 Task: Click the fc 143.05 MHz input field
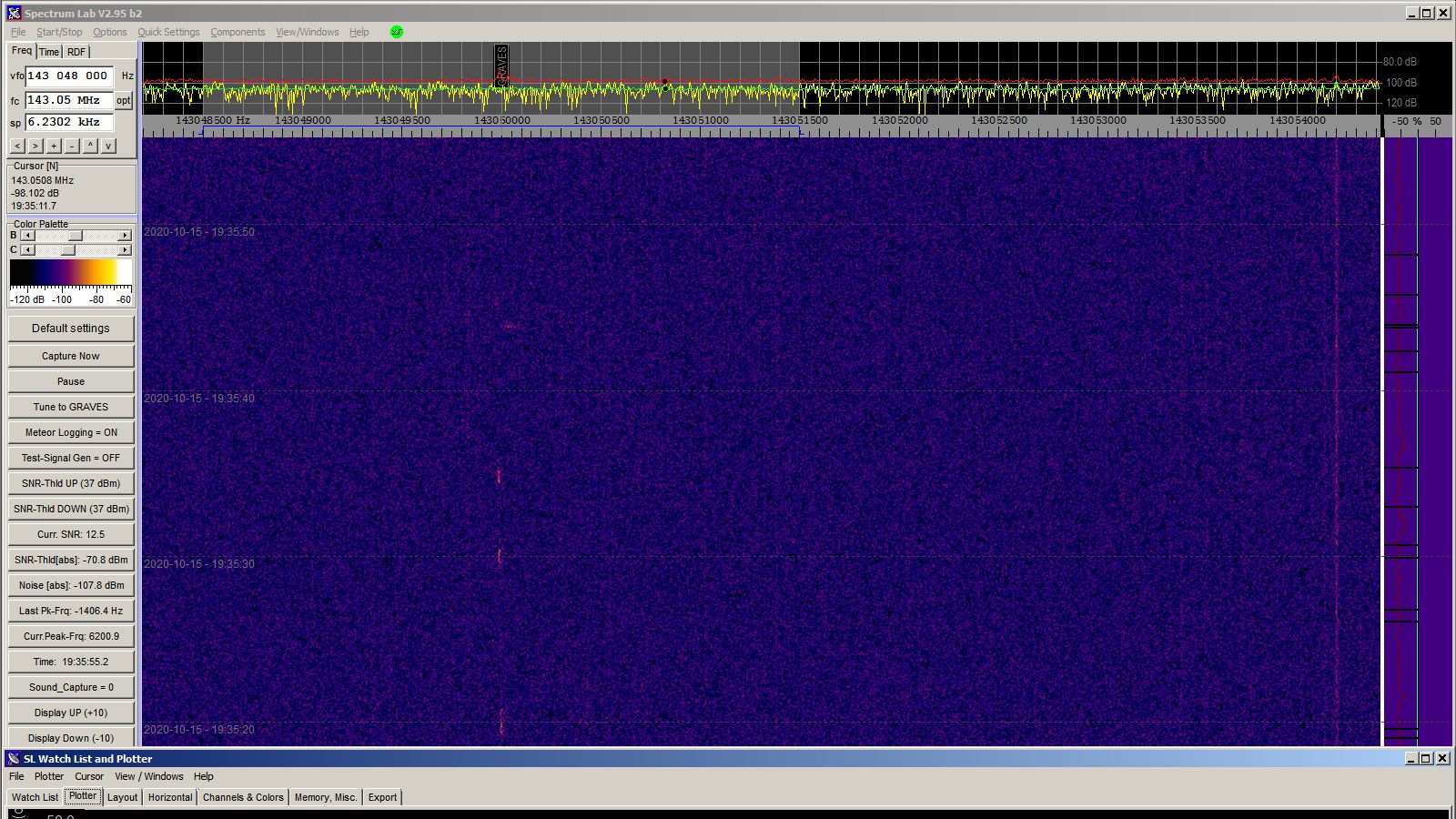point(69,100)
